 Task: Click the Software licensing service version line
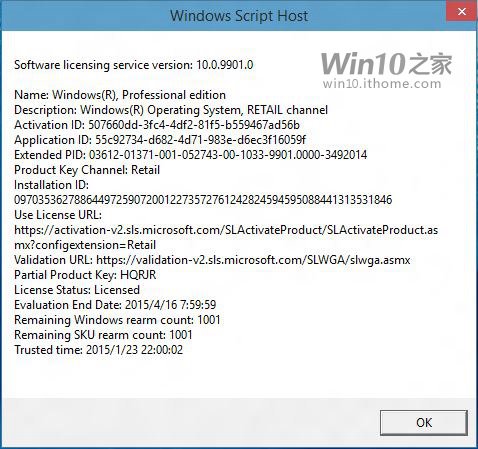coord(134,65)
